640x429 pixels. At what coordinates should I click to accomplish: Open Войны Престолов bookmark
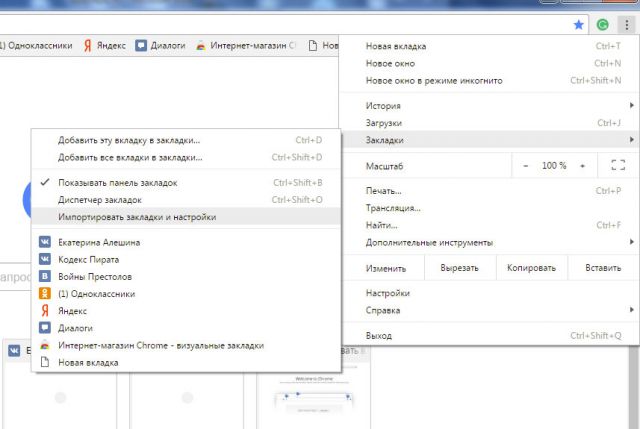(x=186, y=276)
